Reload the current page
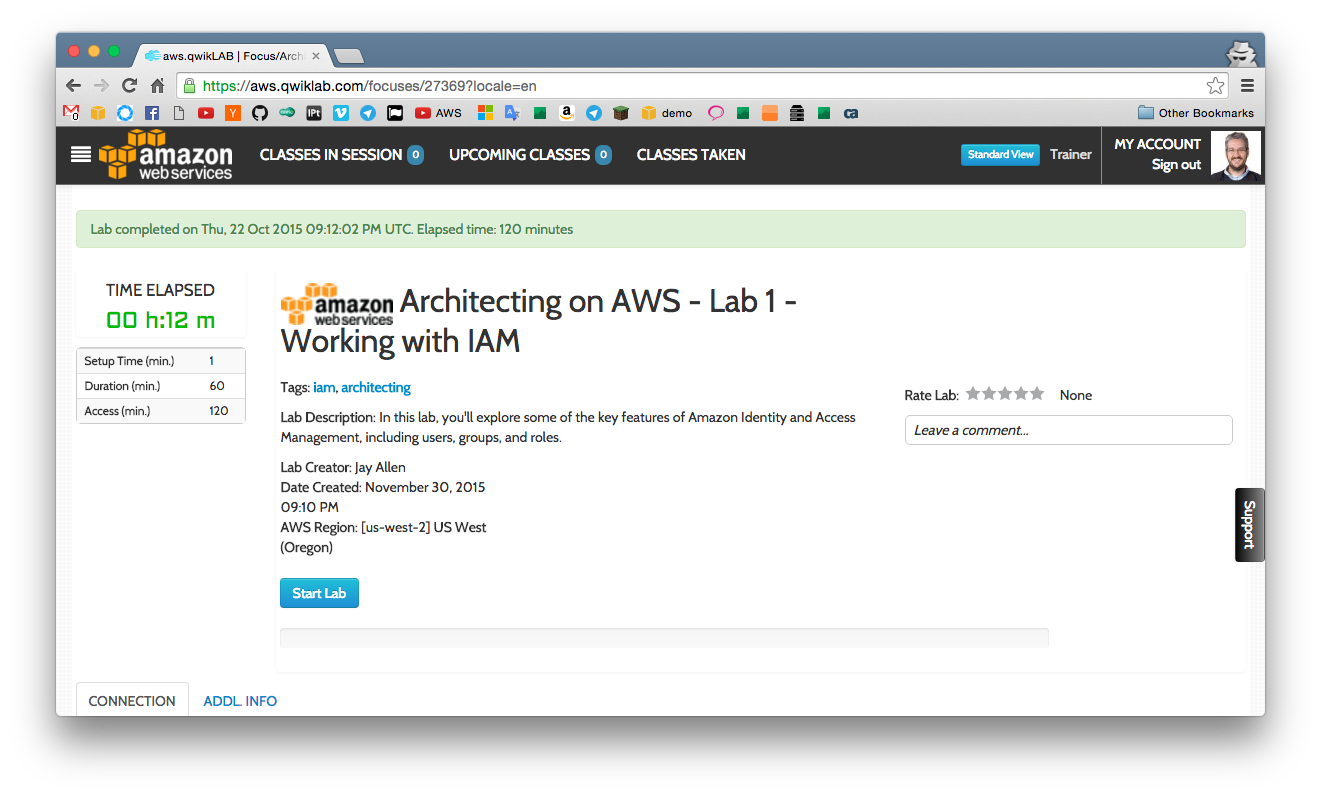This screenshot has height=796, width=1321. 129,85
